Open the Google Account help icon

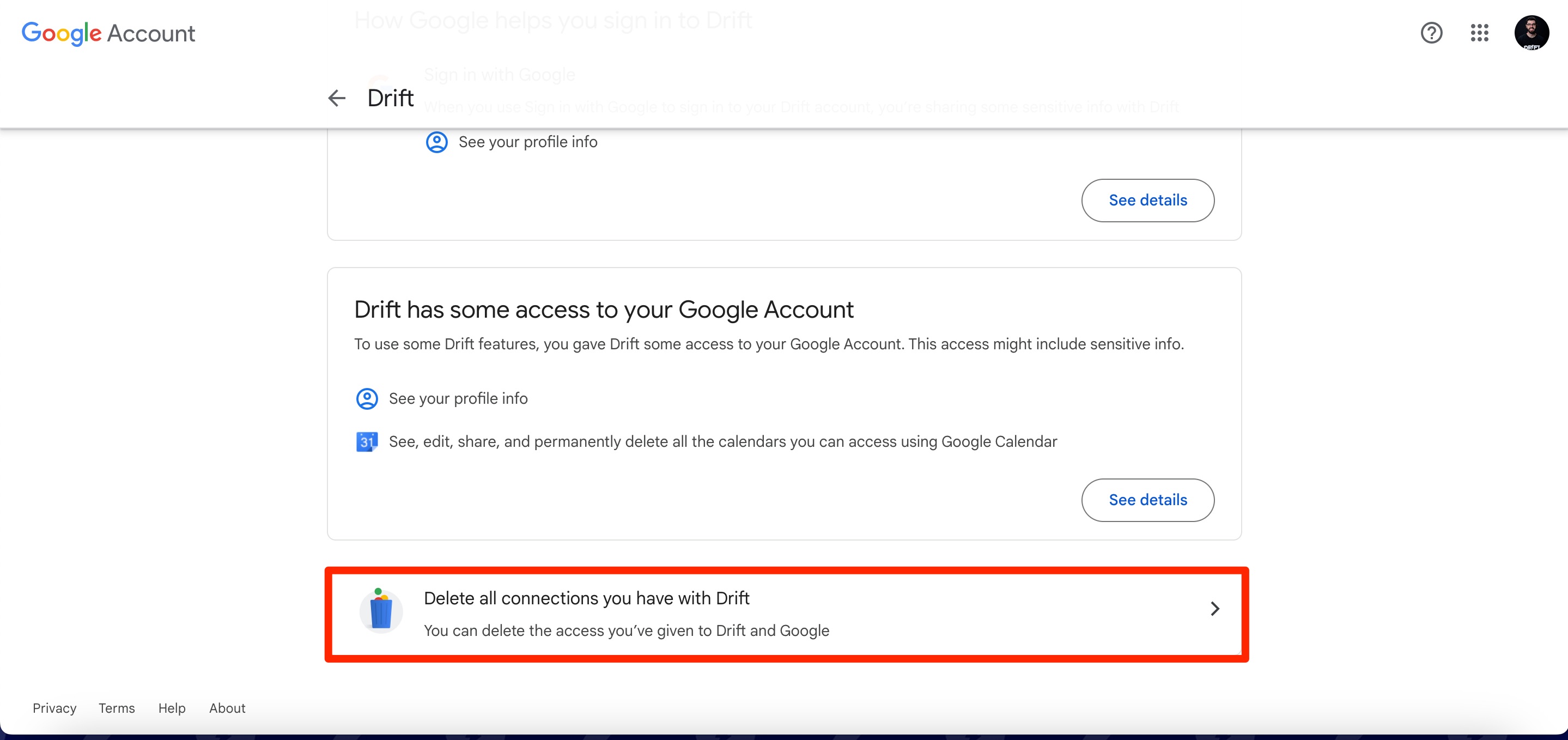1432,33
